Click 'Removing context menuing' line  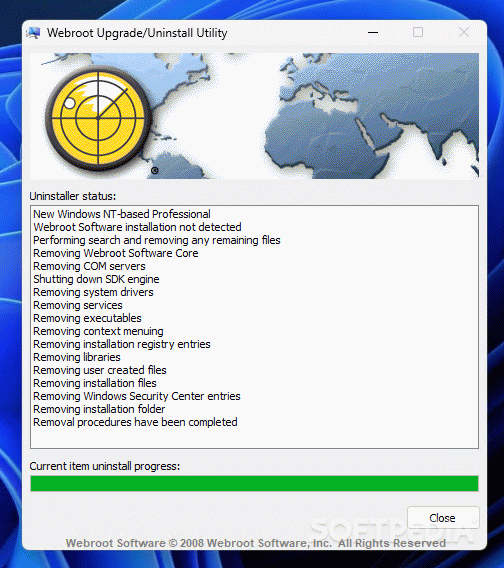(x=98, y=331)
